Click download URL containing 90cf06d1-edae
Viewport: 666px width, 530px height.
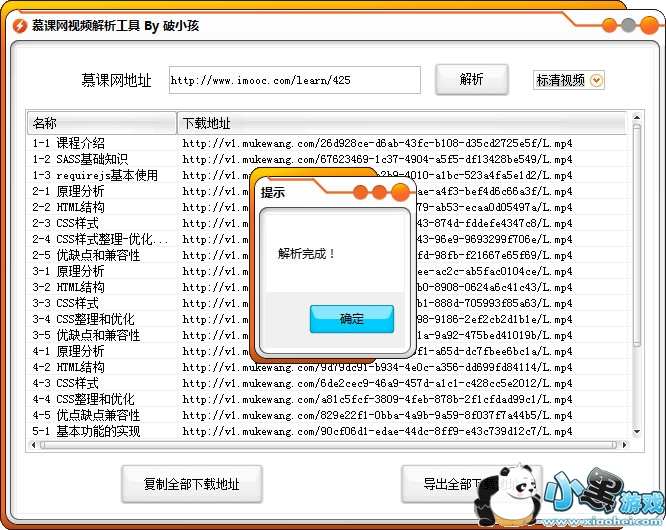click(x=377, y=431)
